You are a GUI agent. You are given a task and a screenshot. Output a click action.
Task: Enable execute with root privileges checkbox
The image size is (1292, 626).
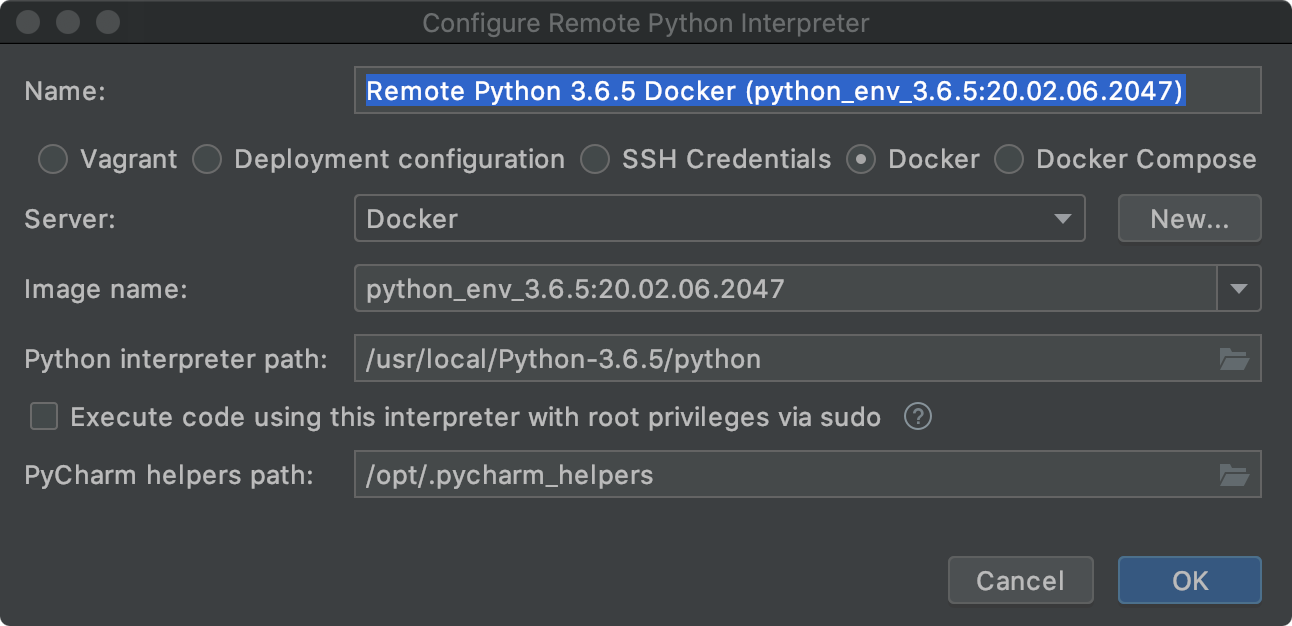click(44, 417)
